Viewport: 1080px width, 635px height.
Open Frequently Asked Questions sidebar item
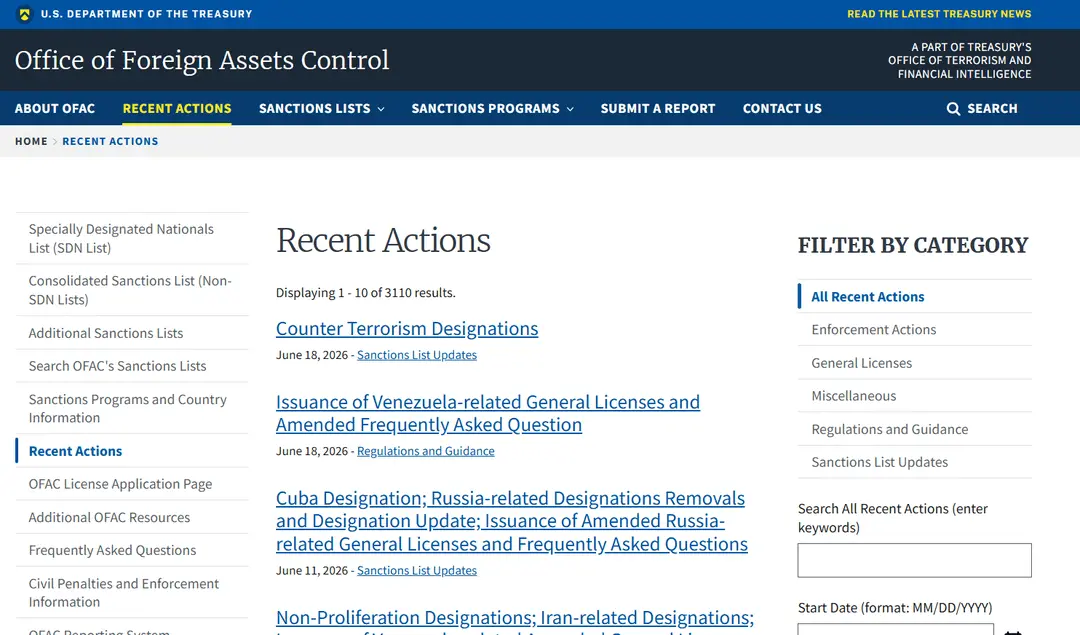pos(132,550)
